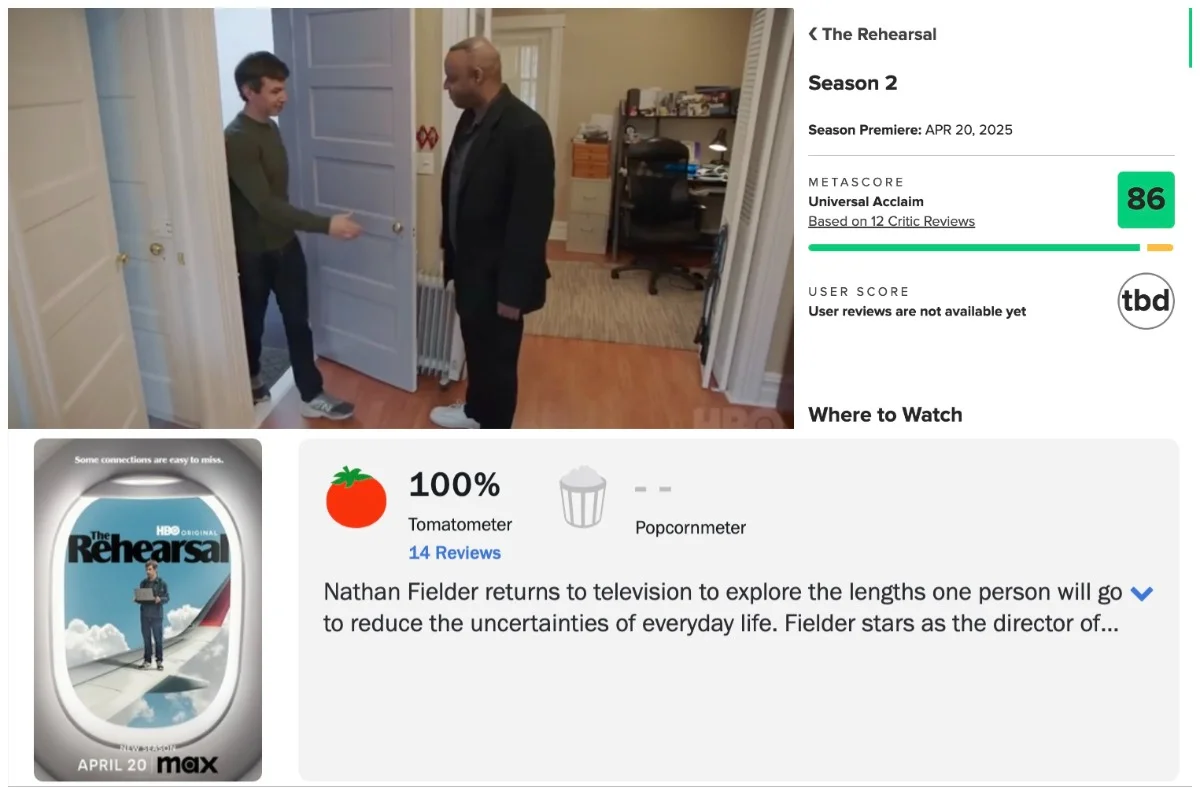Click the red tomato Tomatometer icon
The image size is (1200, 793).
click(x=356, y=497)
